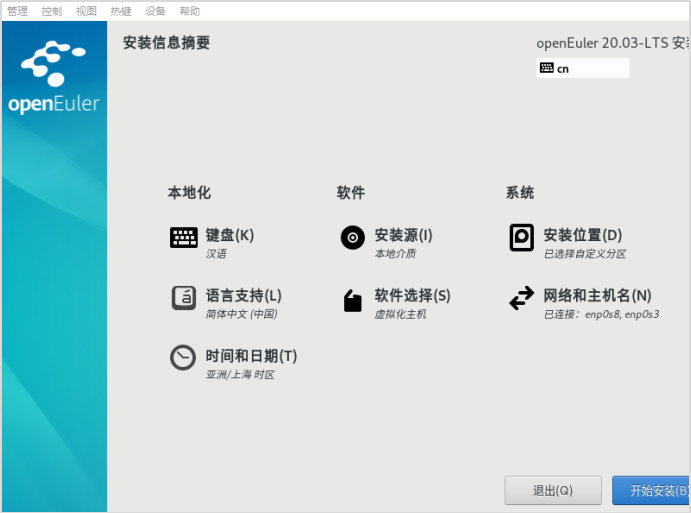
Task: Click the disc icon for 安装源(I)
Action: pos(353,238)
